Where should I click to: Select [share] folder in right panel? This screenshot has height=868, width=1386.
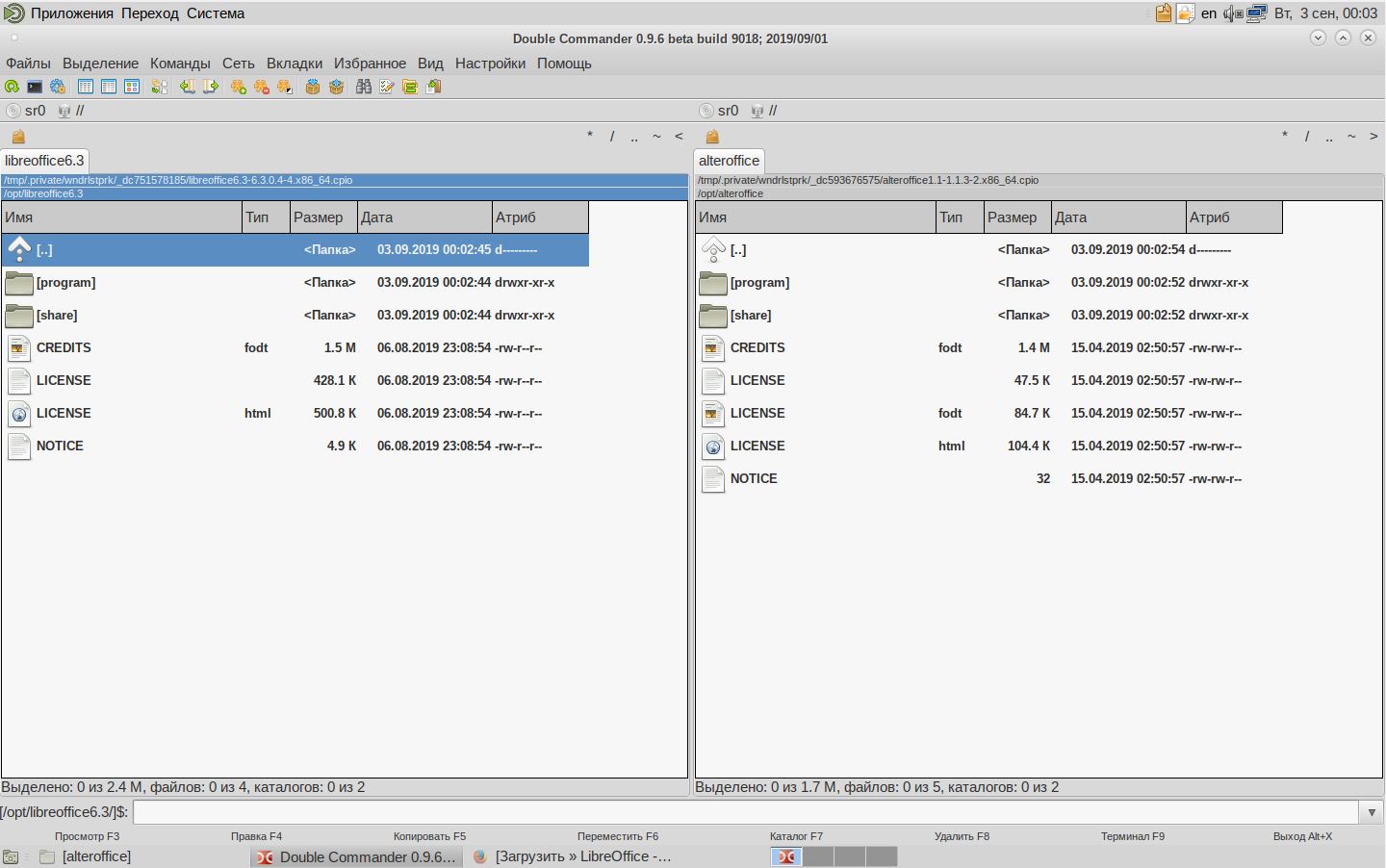989,316
